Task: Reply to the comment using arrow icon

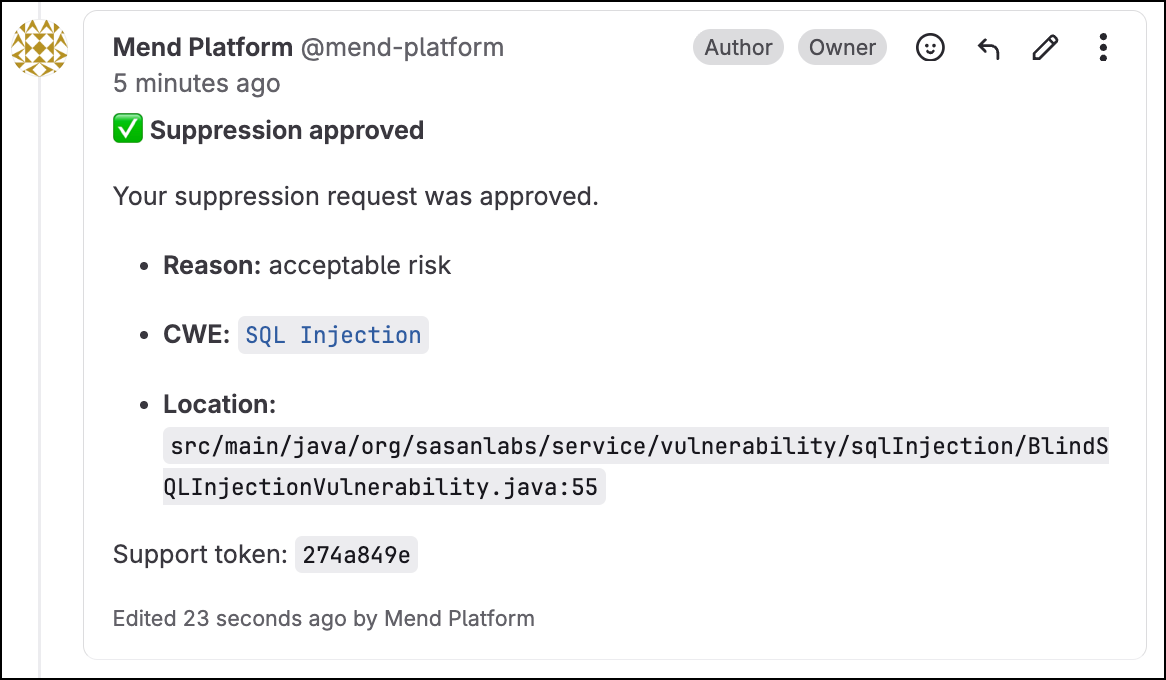Action: coord(988,48)
